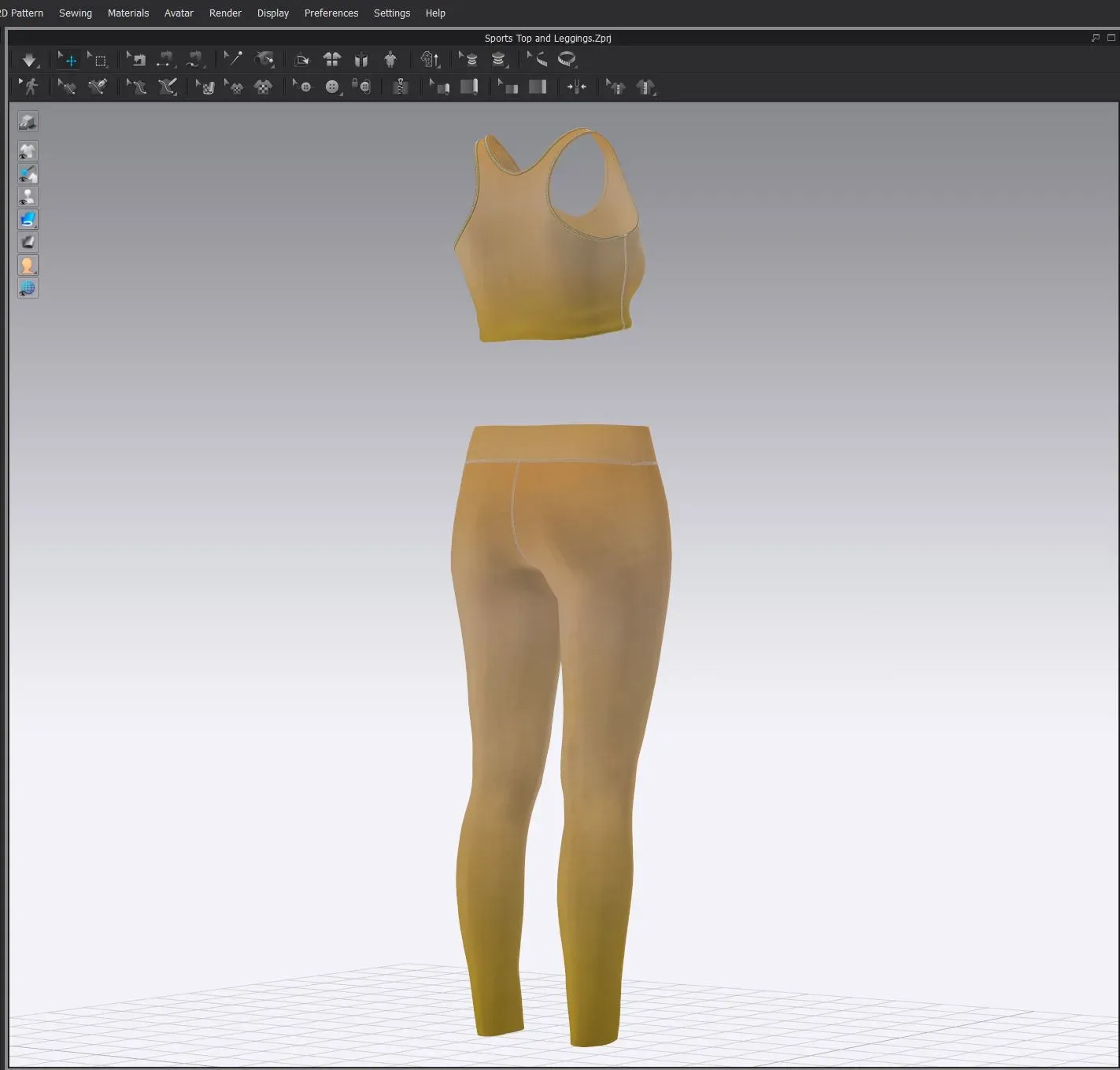Click the grey fabric Texture Surface icon

click(28, 243)
